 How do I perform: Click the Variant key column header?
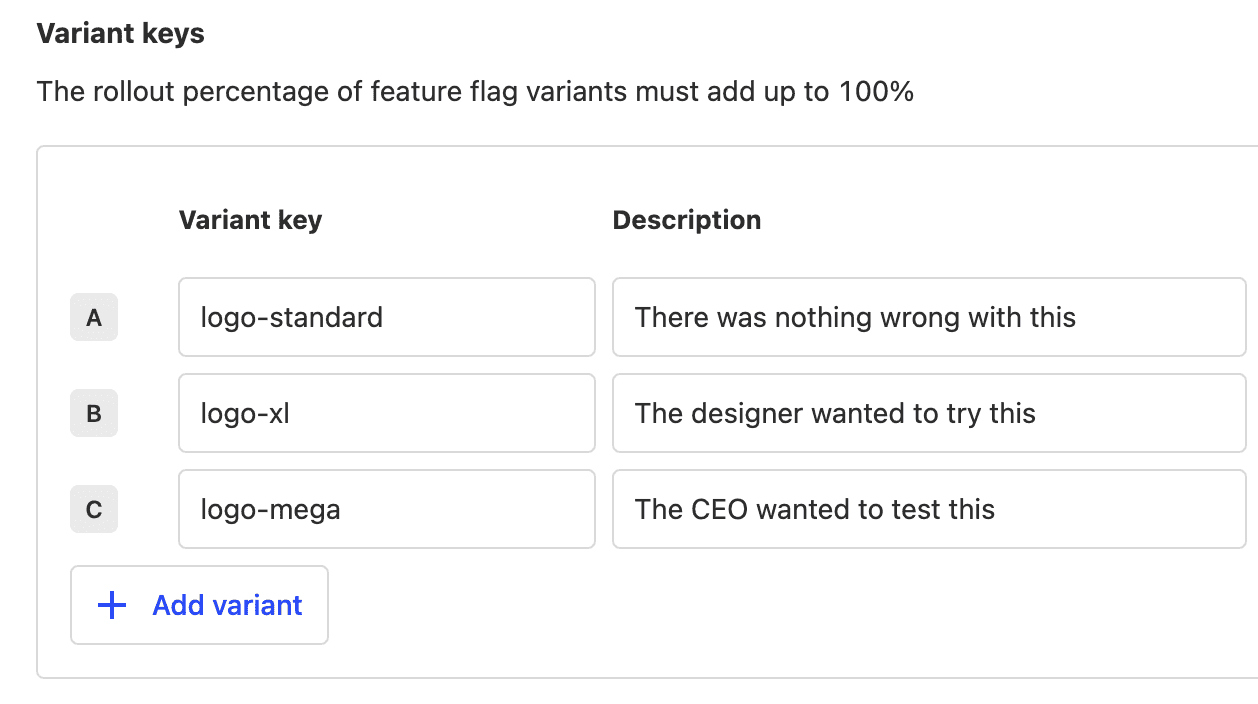(250, 220)
